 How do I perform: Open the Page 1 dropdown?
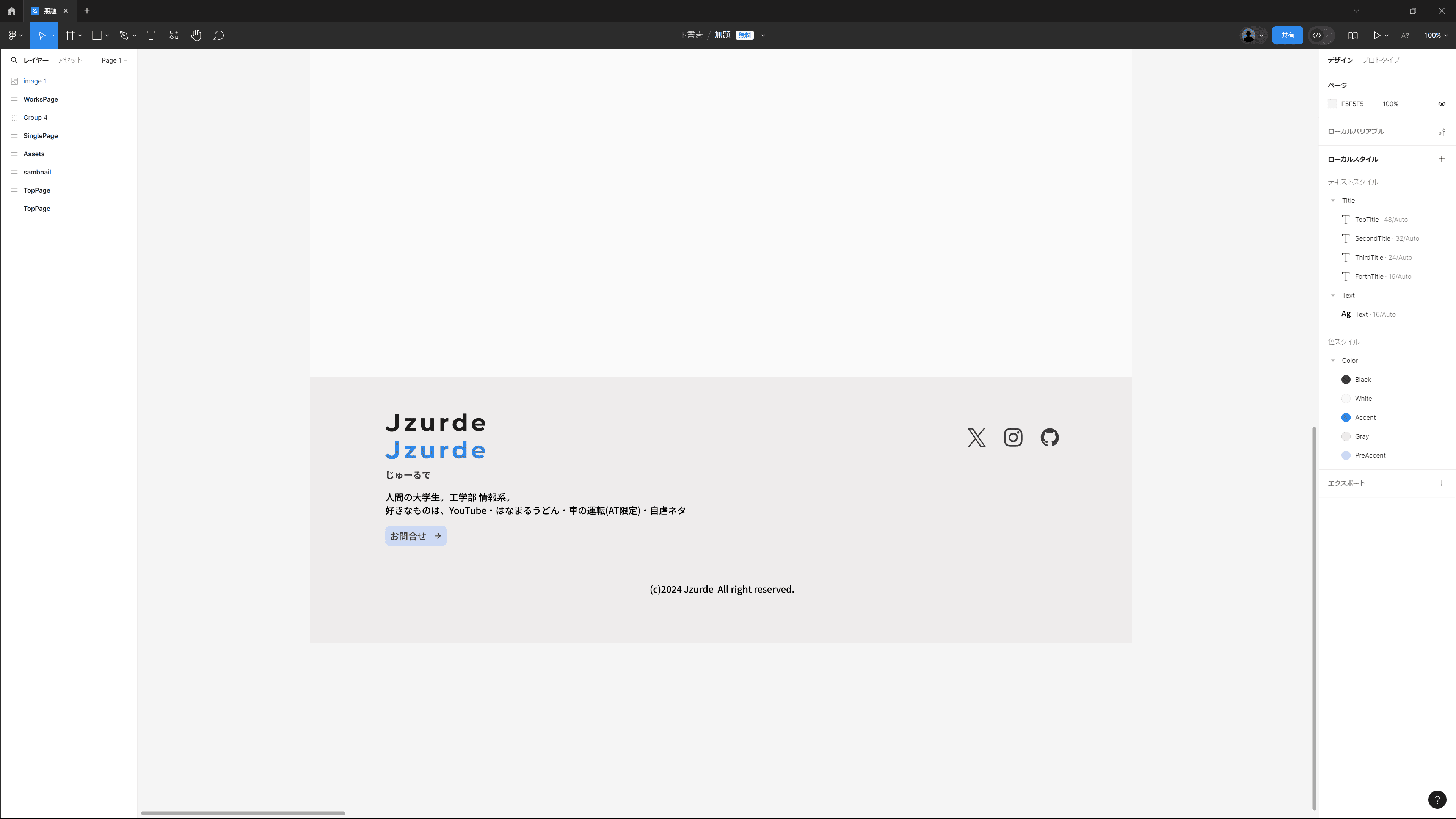pos(114,60)
